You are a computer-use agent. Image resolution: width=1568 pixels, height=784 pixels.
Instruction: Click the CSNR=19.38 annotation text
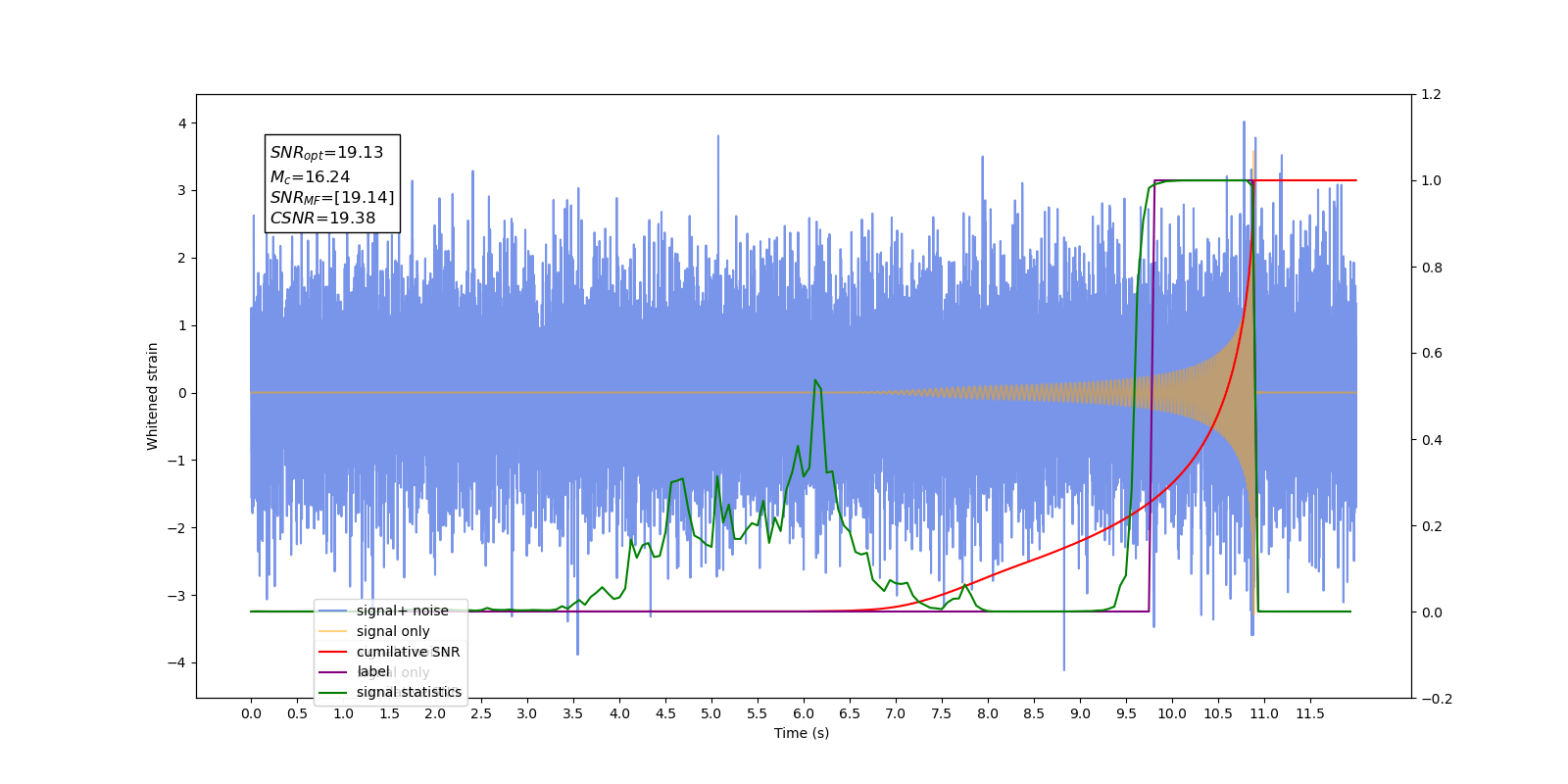(322, 219)
